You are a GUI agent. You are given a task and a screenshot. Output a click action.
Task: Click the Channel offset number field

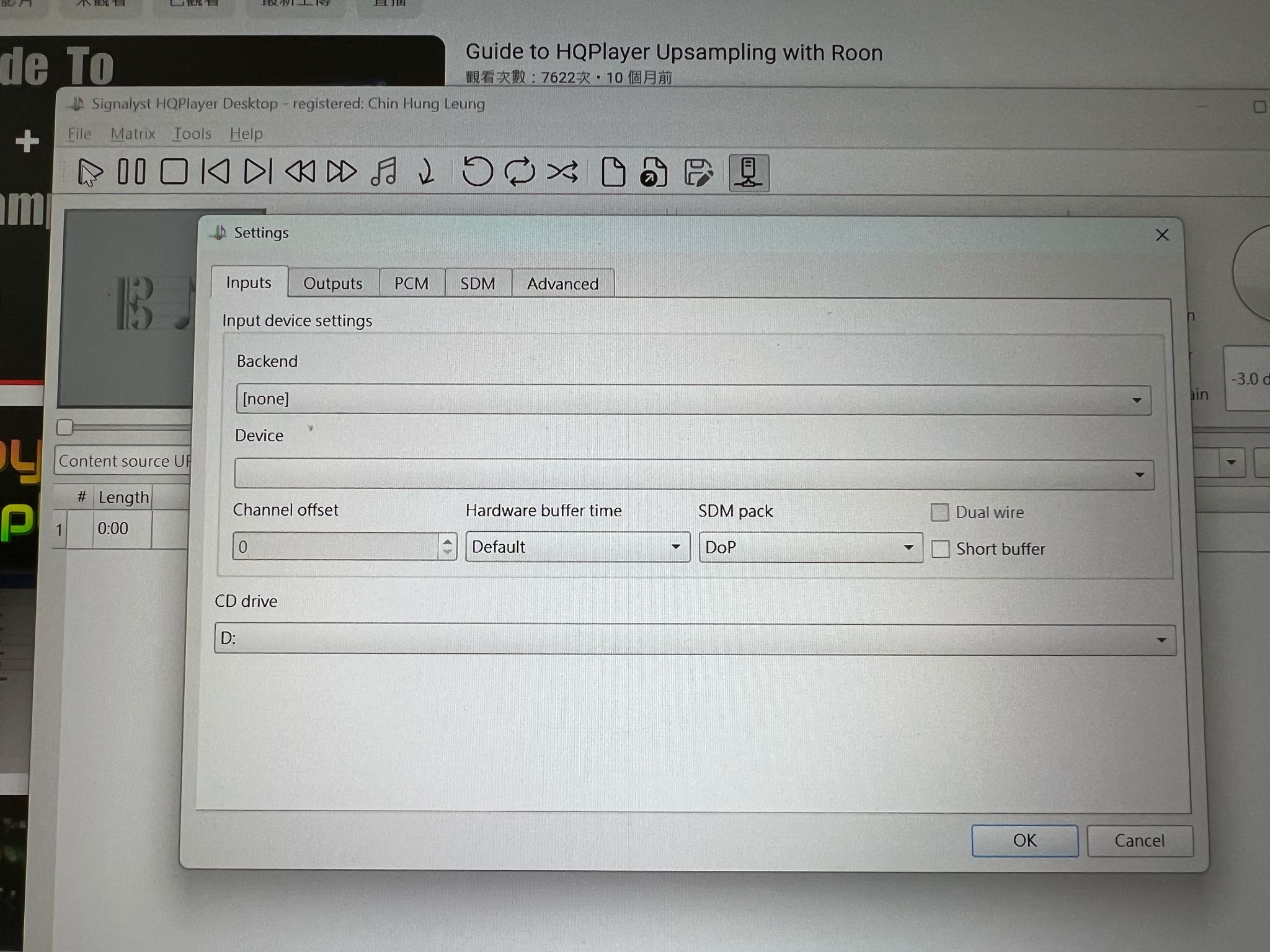[x=335, y=547]
